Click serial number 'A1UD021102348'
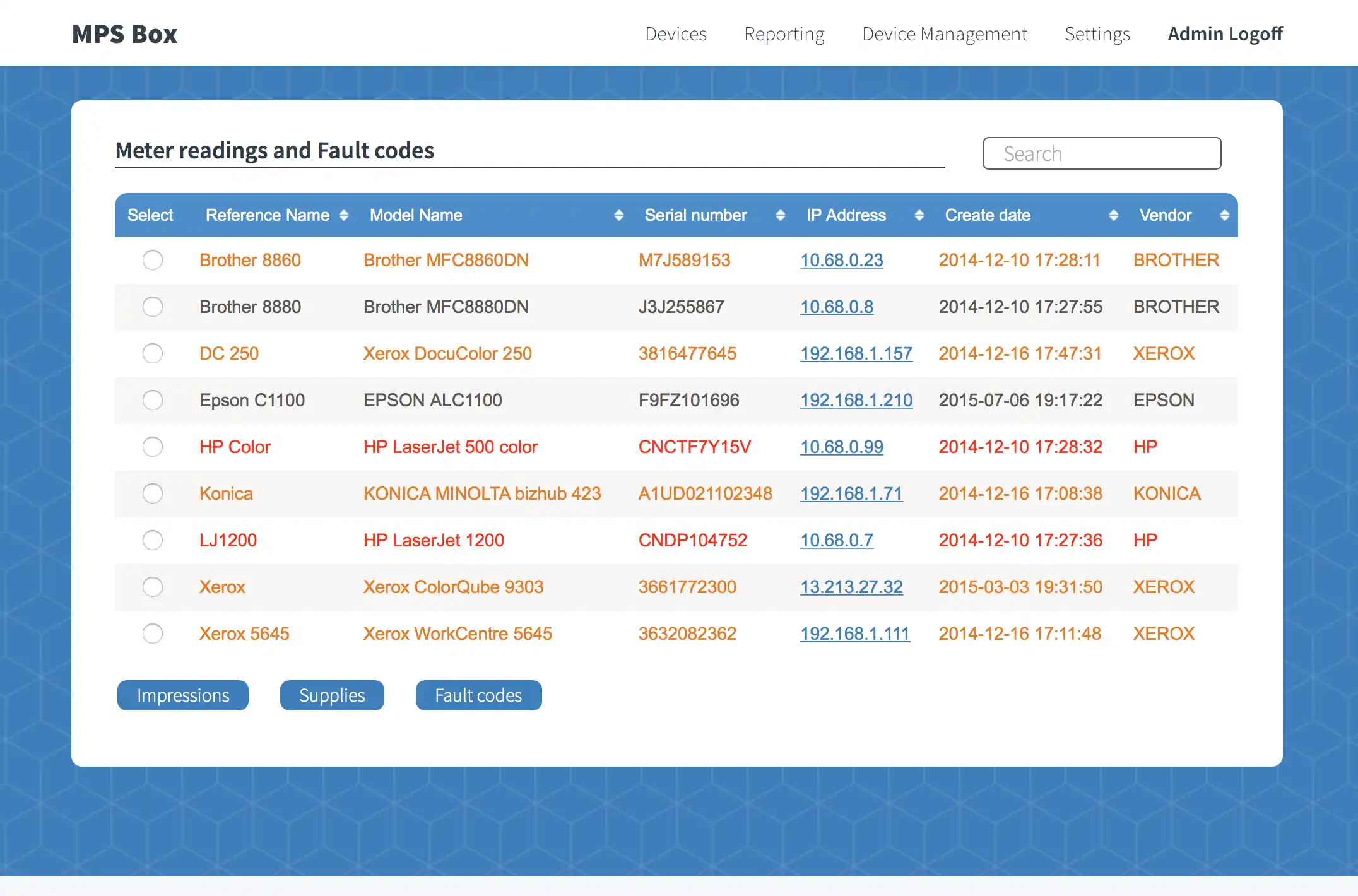1358x896 pixels. tap(706, 493)
